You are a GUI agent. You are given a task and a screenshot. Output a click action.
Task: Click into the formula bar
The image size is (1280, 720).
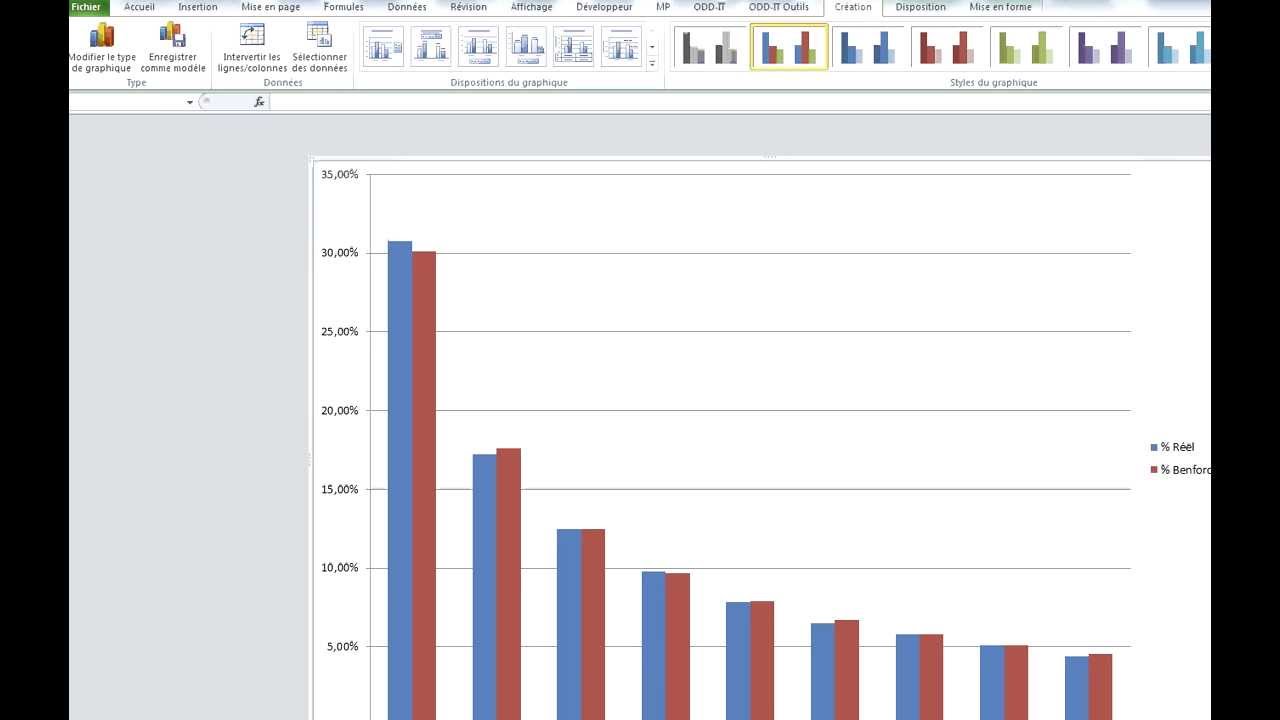pos(740,102)
